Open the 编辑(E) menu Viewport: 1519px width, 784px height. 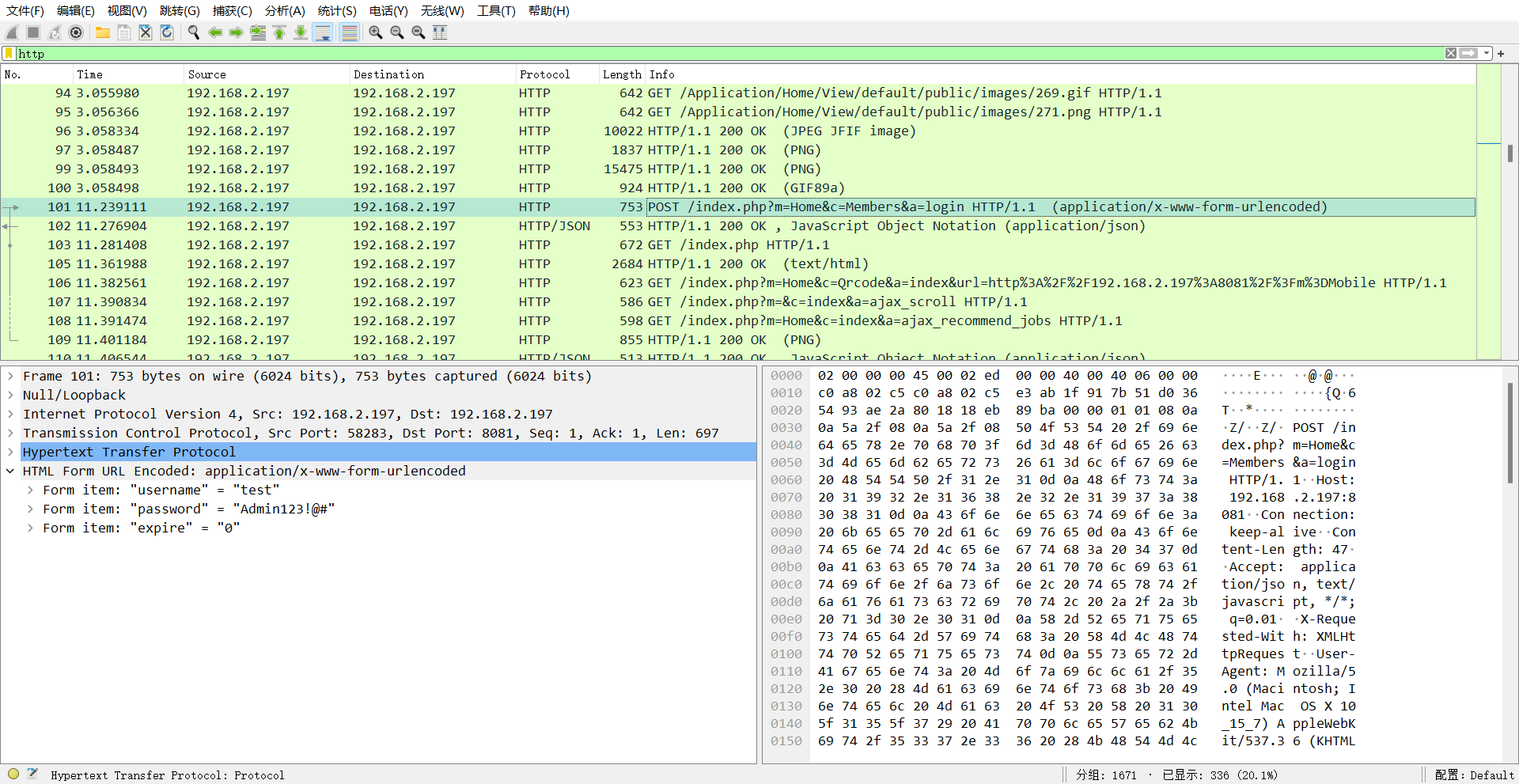coord(76,10)
